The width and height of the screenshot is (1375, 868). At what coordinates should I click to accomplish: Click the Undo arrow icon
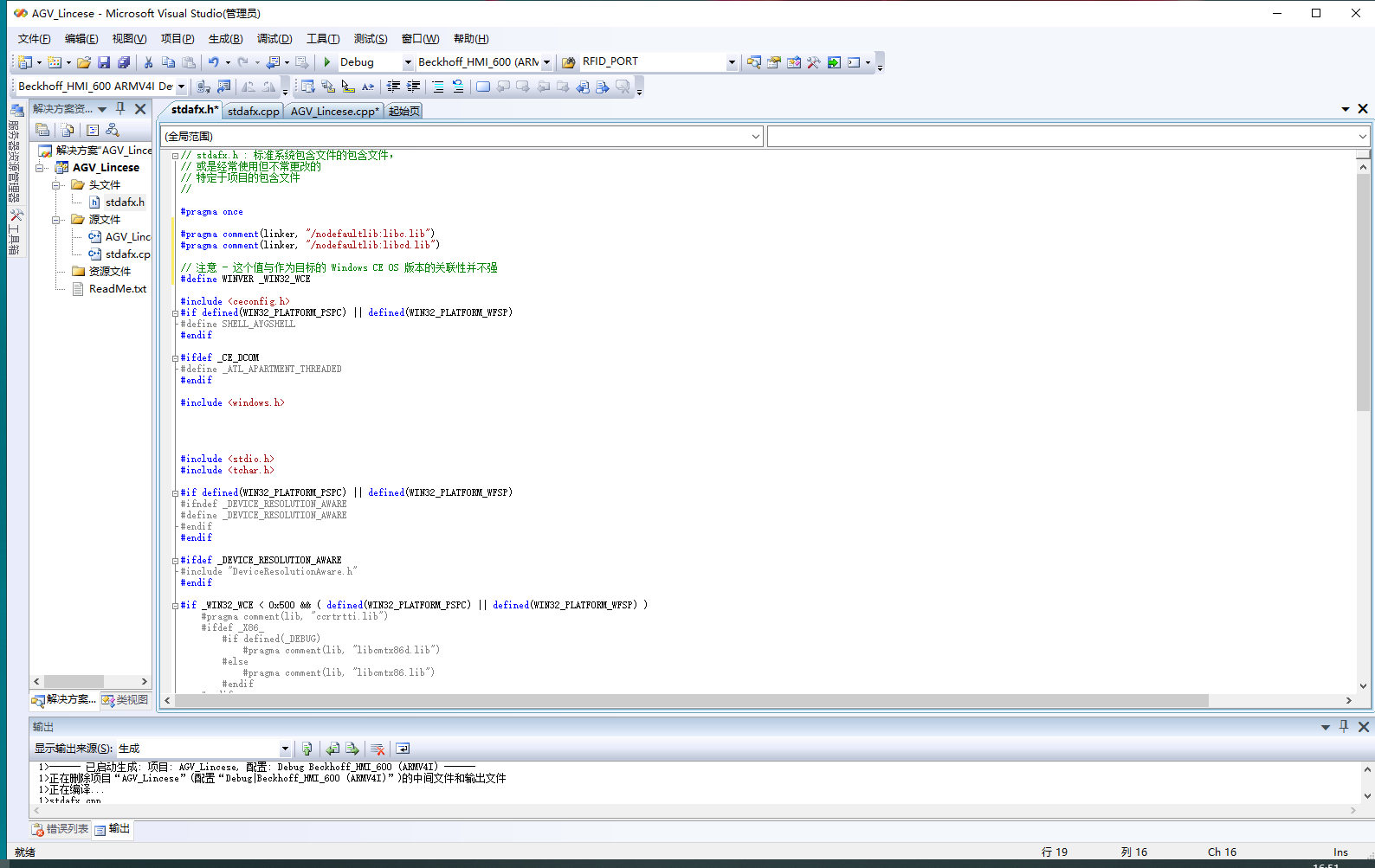pyautogui.click(x=214, y=62)
